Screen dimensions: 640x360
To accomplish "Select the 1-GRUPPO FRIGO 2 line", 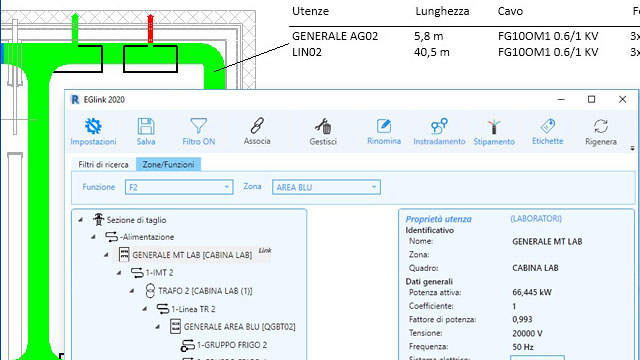I will point(231,345).
